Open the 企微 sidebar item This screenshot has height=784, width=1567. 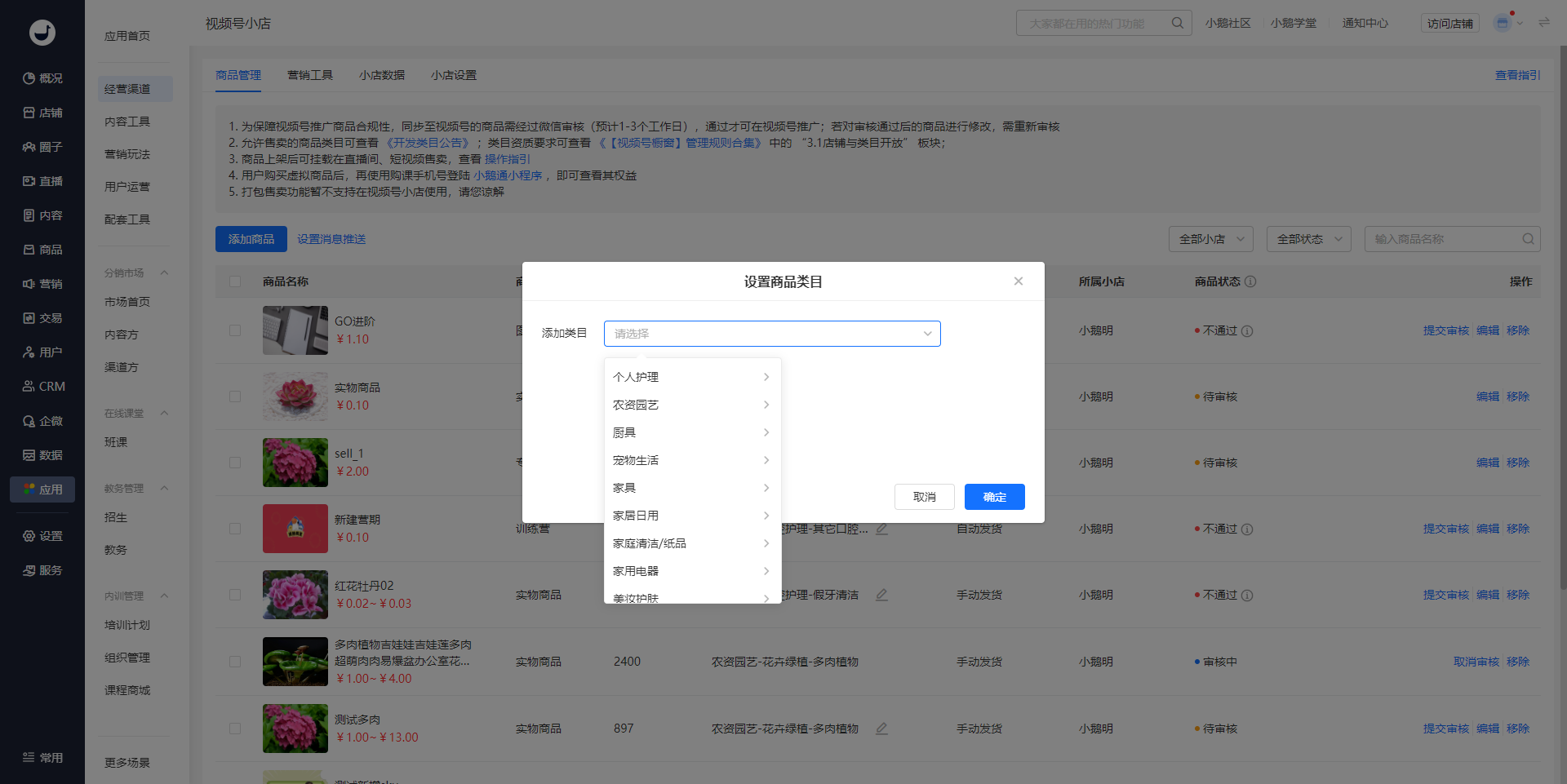(42, 421)
